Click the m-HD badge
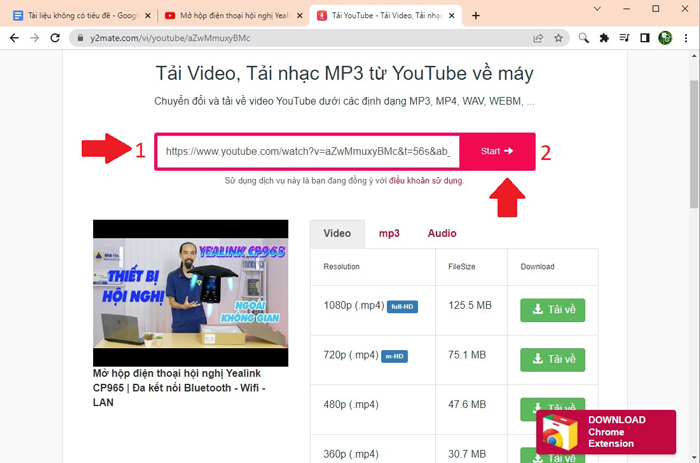The width and height of the screenshot is (700, 463). pyautogui.click(x=394, y=356)
